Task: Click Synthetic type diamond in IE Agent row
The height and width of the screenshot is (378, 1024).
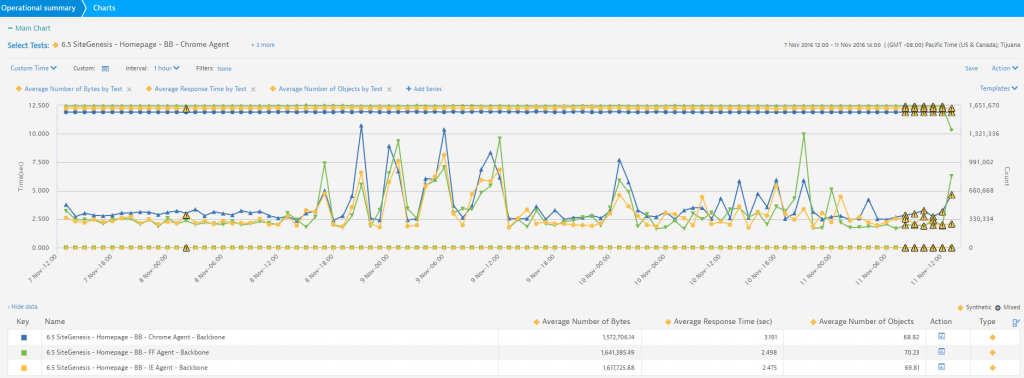Action: 993,368
